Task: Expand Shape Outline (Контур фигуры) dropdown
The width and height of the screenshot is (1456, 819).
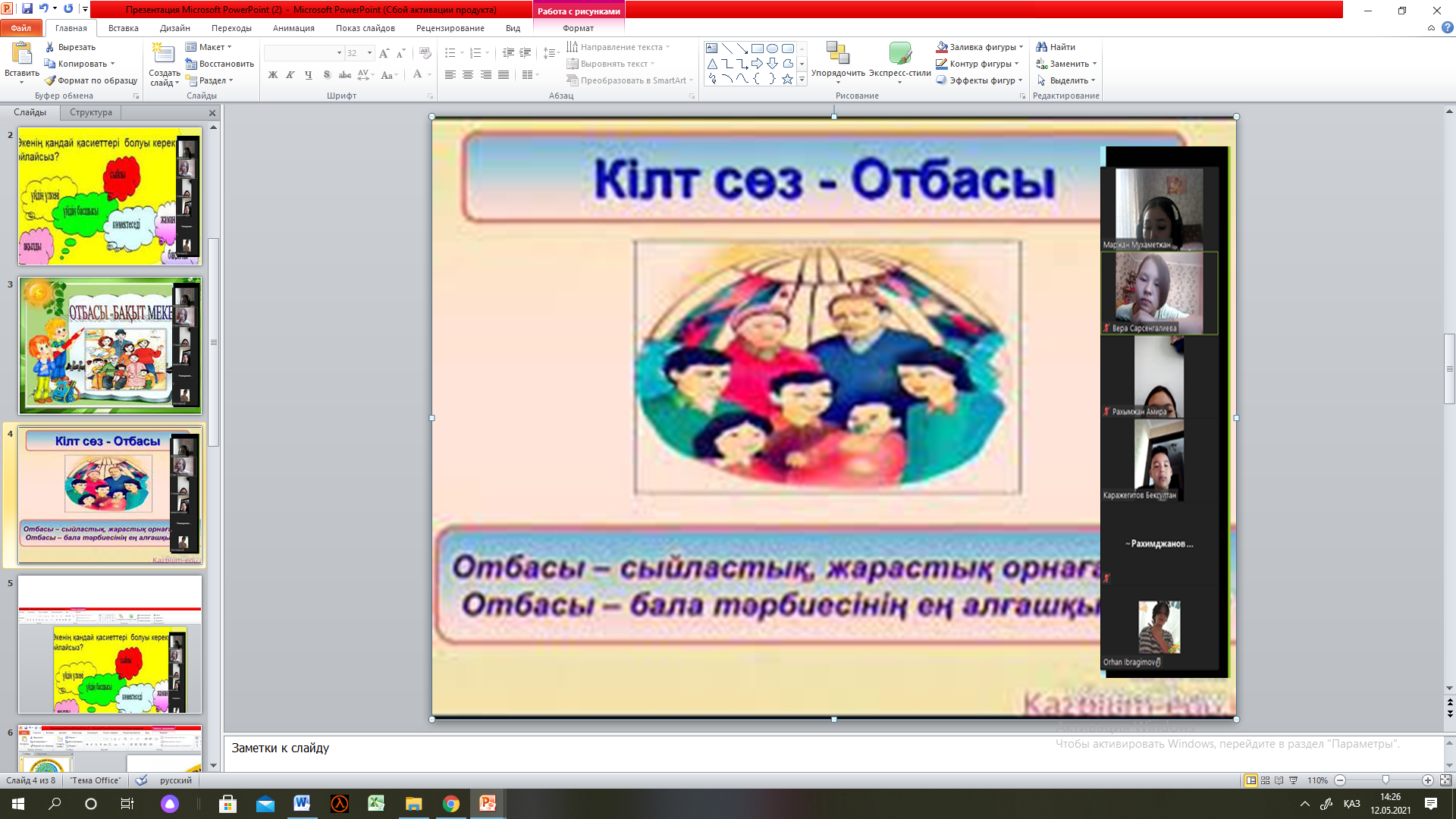Action: (x=1016, y=64)
